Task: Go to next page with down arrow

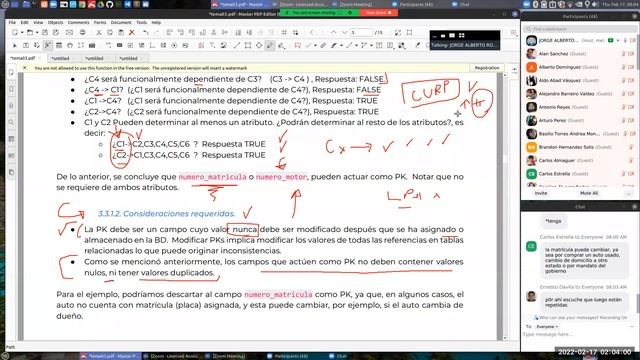Action: tap(344, 33)
